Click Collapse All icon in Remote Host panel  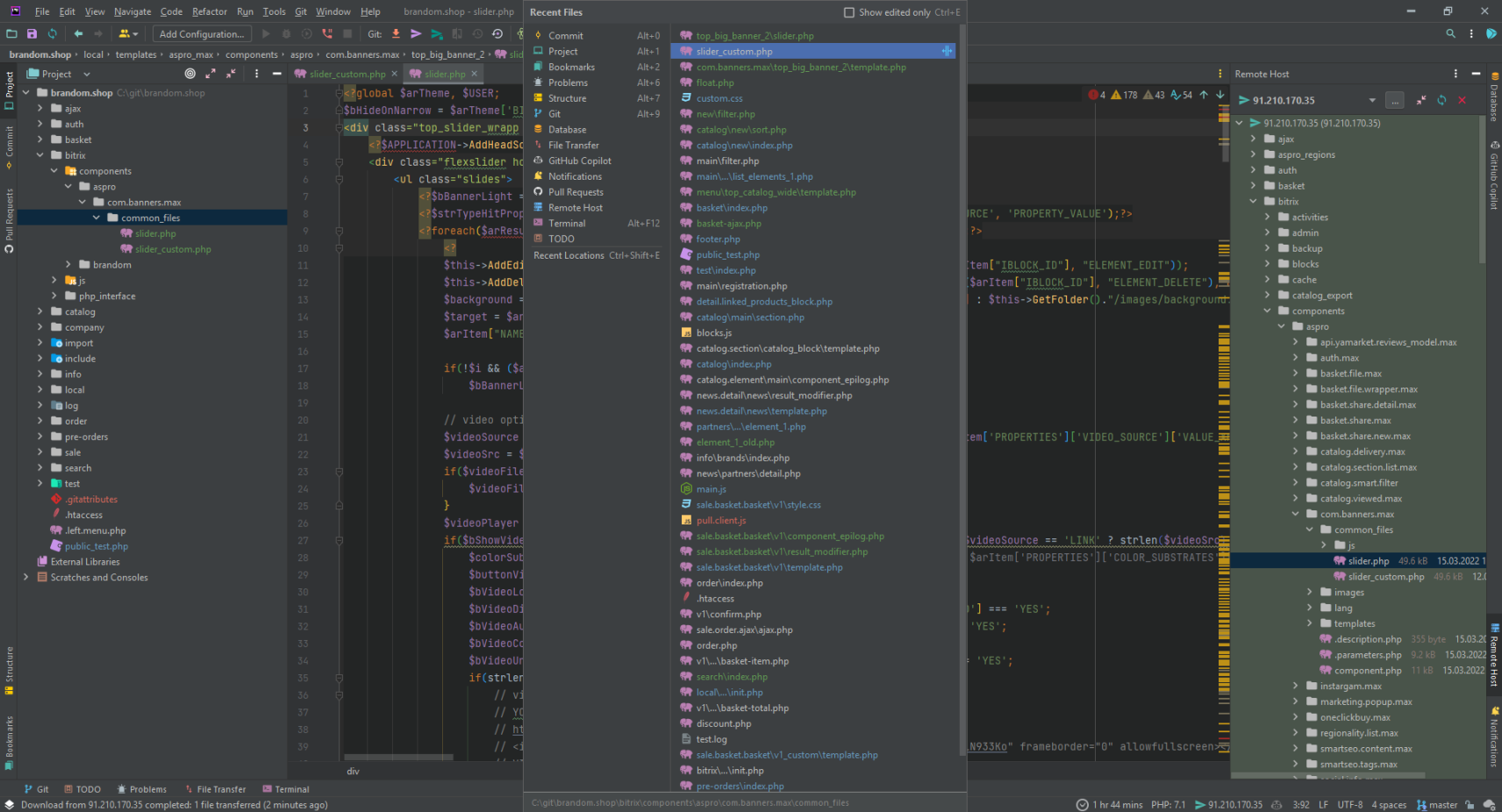click(x=1421, y=100)
